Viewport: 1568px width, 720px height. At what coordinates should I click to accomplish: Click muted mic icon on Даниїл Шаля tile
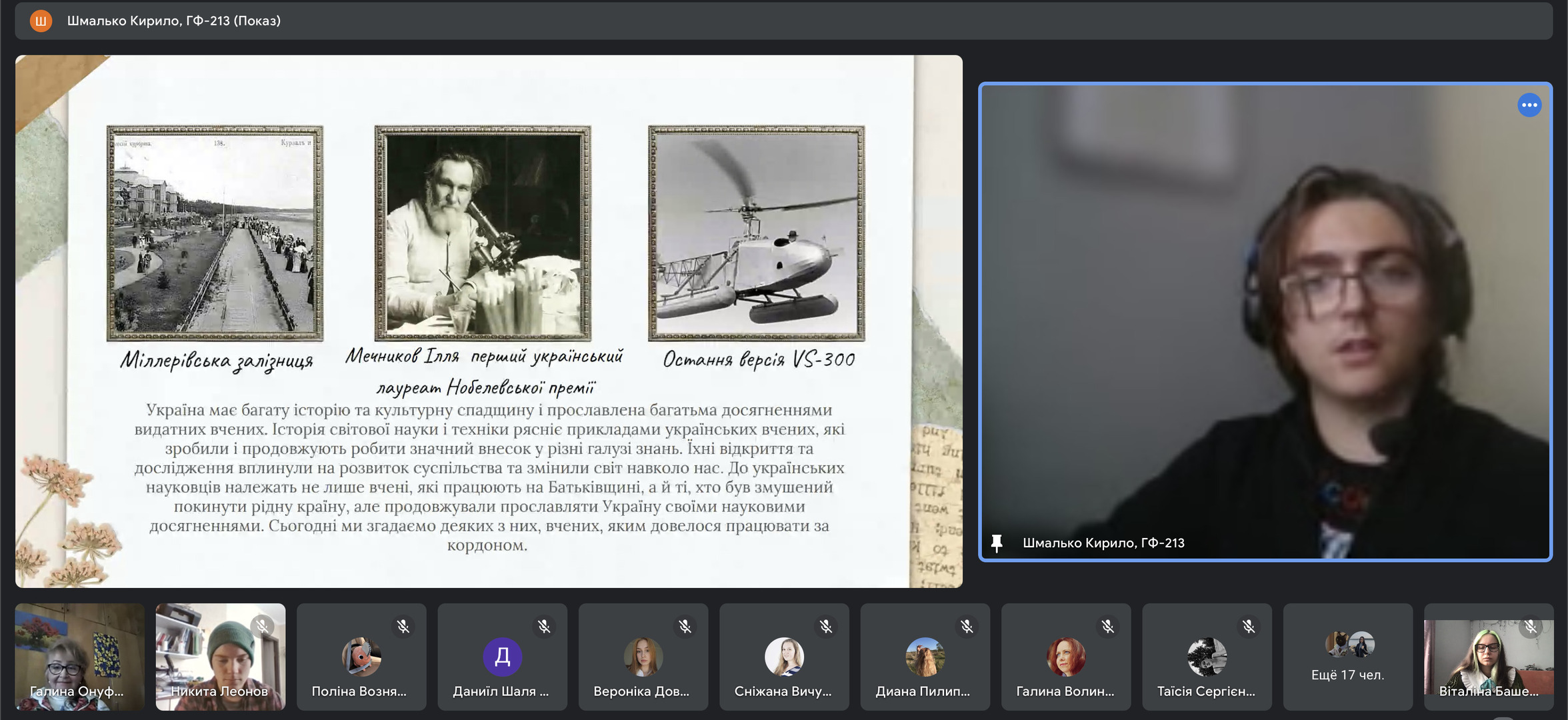point(544,627)
